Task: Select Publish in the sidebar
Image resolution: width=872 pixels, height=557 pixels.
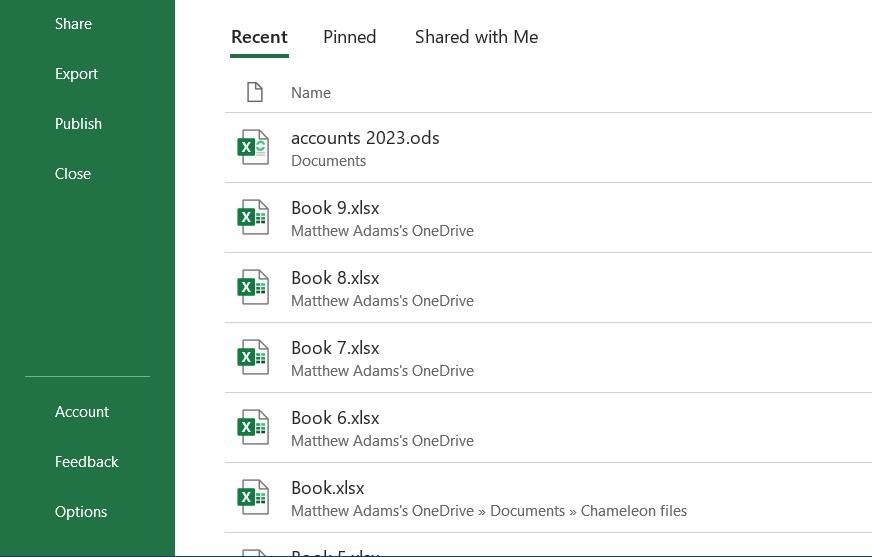Action: tap(78, 124)
